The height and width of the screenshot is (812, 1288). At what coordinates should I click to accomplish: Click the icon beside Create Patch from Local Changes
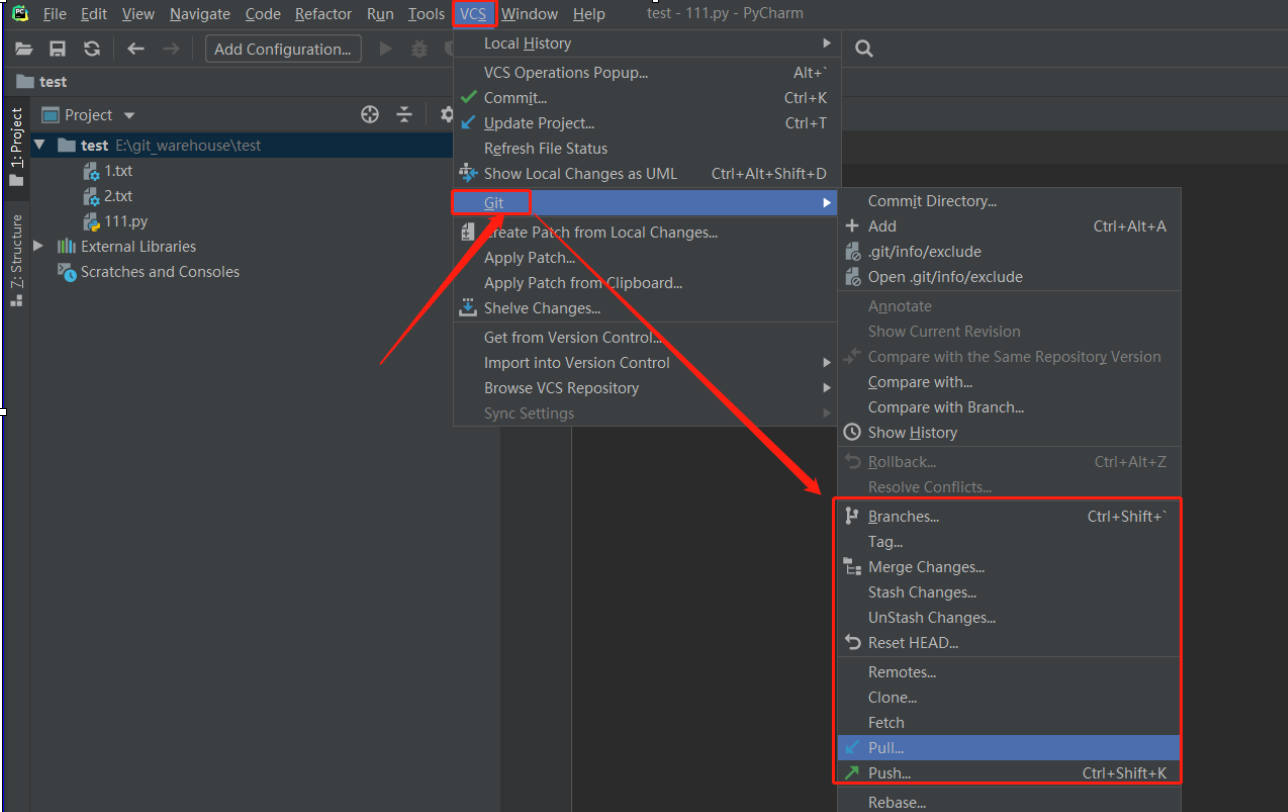pyautogui.click(x=468, y=232)
